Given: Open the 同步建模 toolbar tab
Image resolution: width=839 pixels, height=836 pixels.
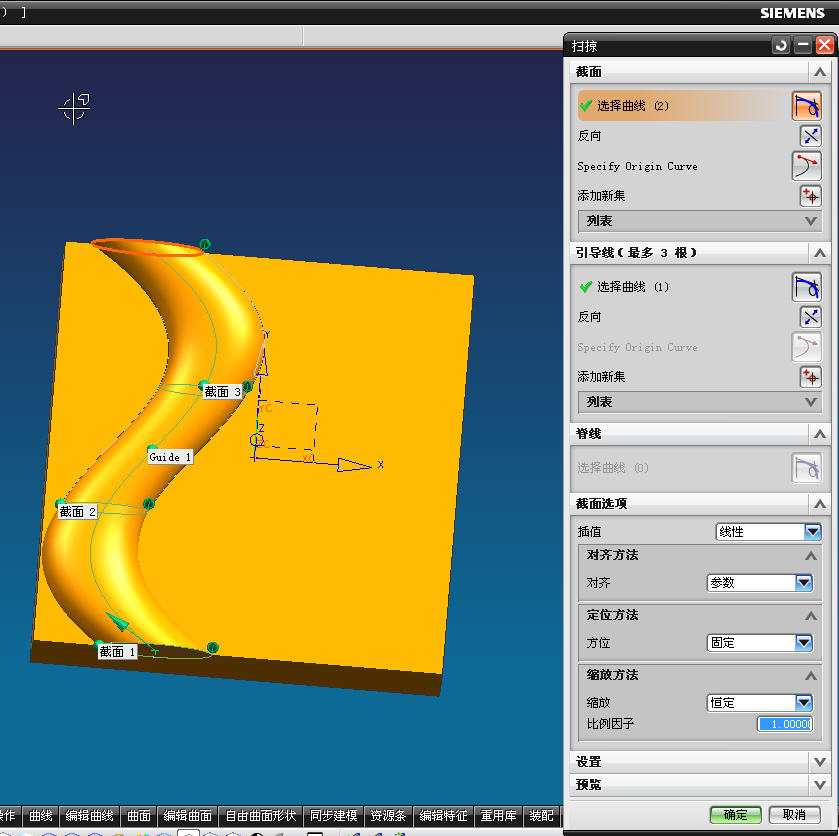Looking at the screenshot, I should click(x=333, y=816).
